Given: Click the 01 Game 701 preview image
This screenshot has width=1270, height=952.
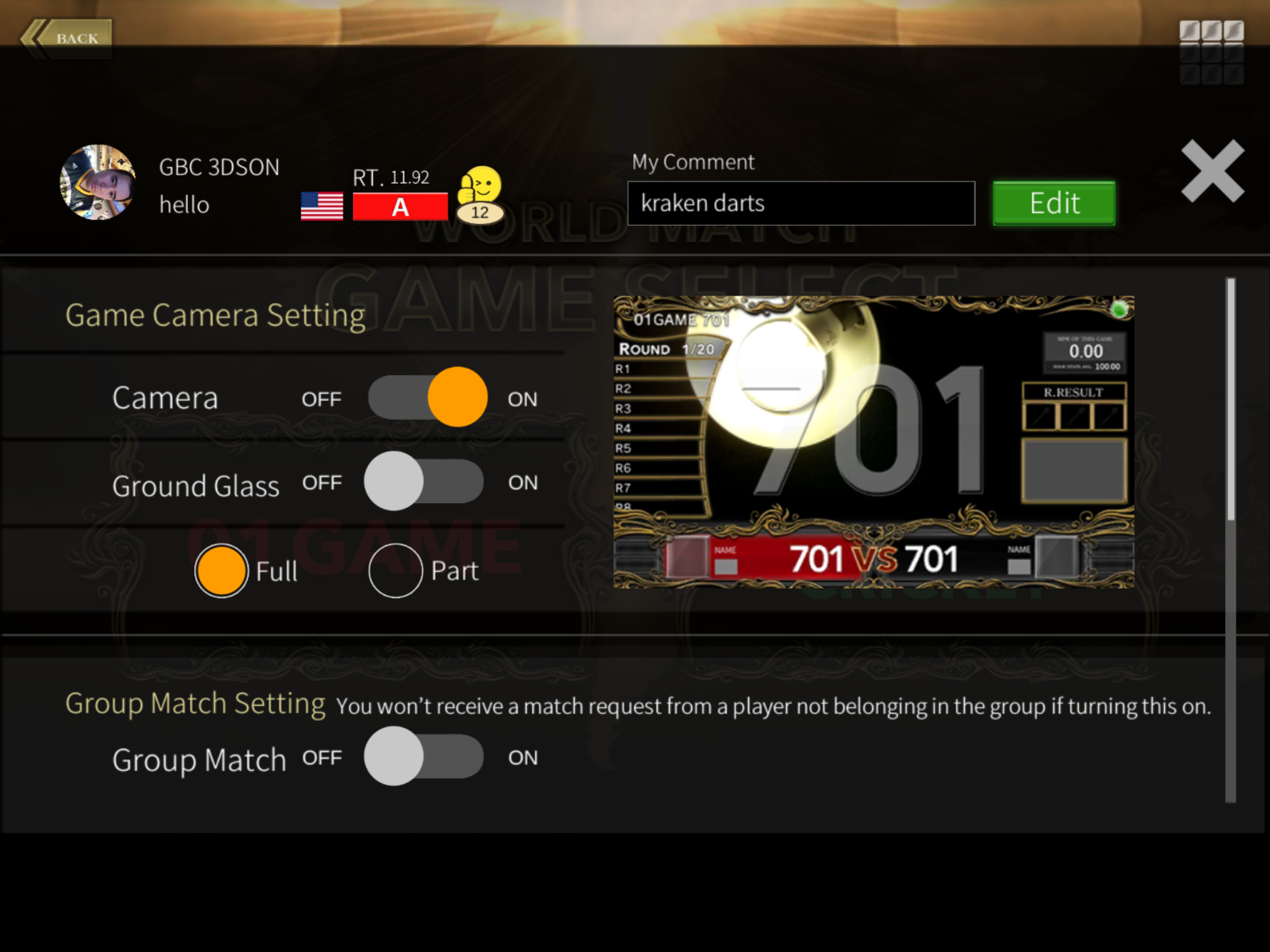Looking at the screenshot, I should [x=874, y=442].
